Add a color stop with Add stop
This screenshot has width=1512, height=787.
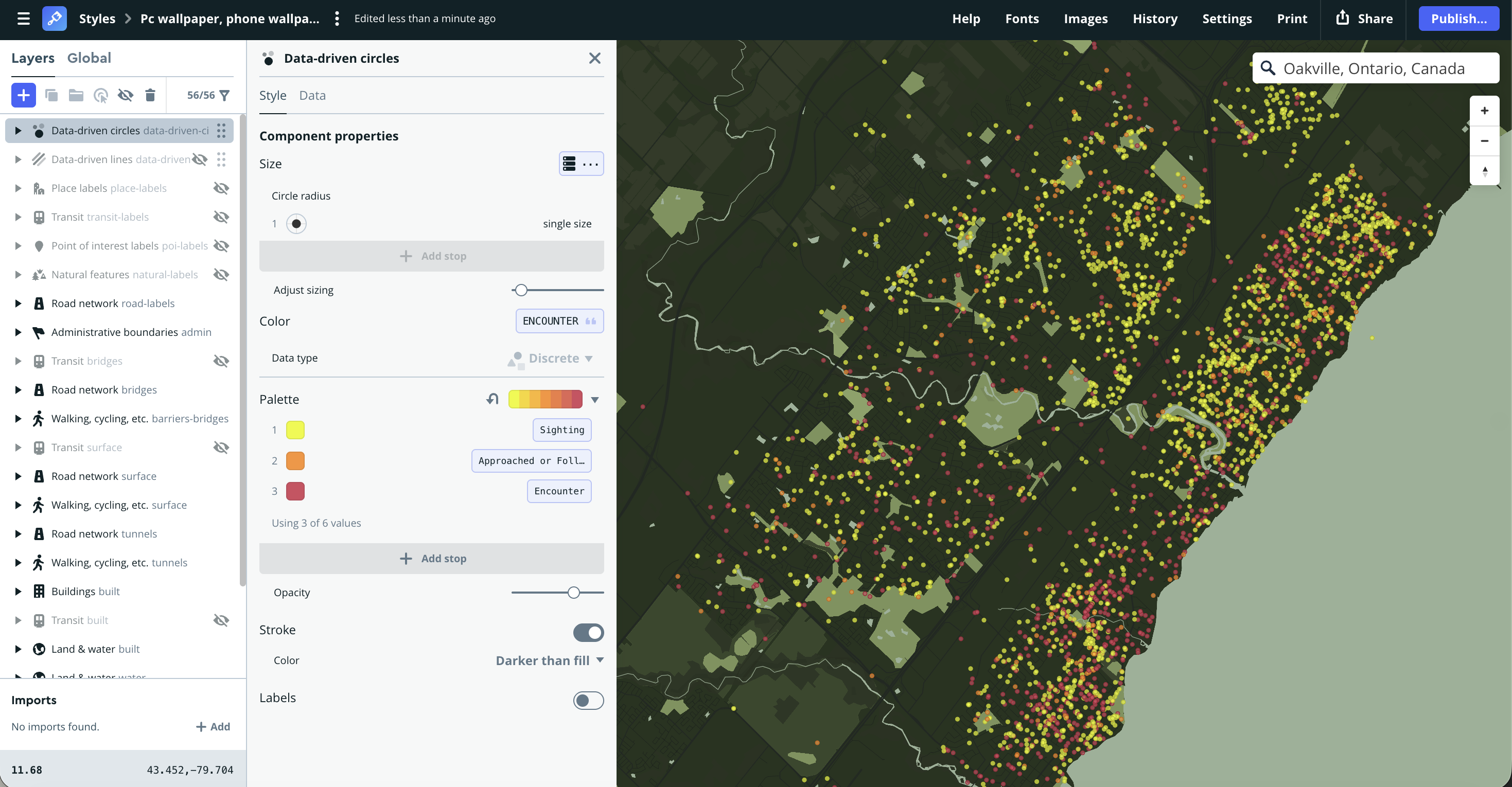click(432, 558)
